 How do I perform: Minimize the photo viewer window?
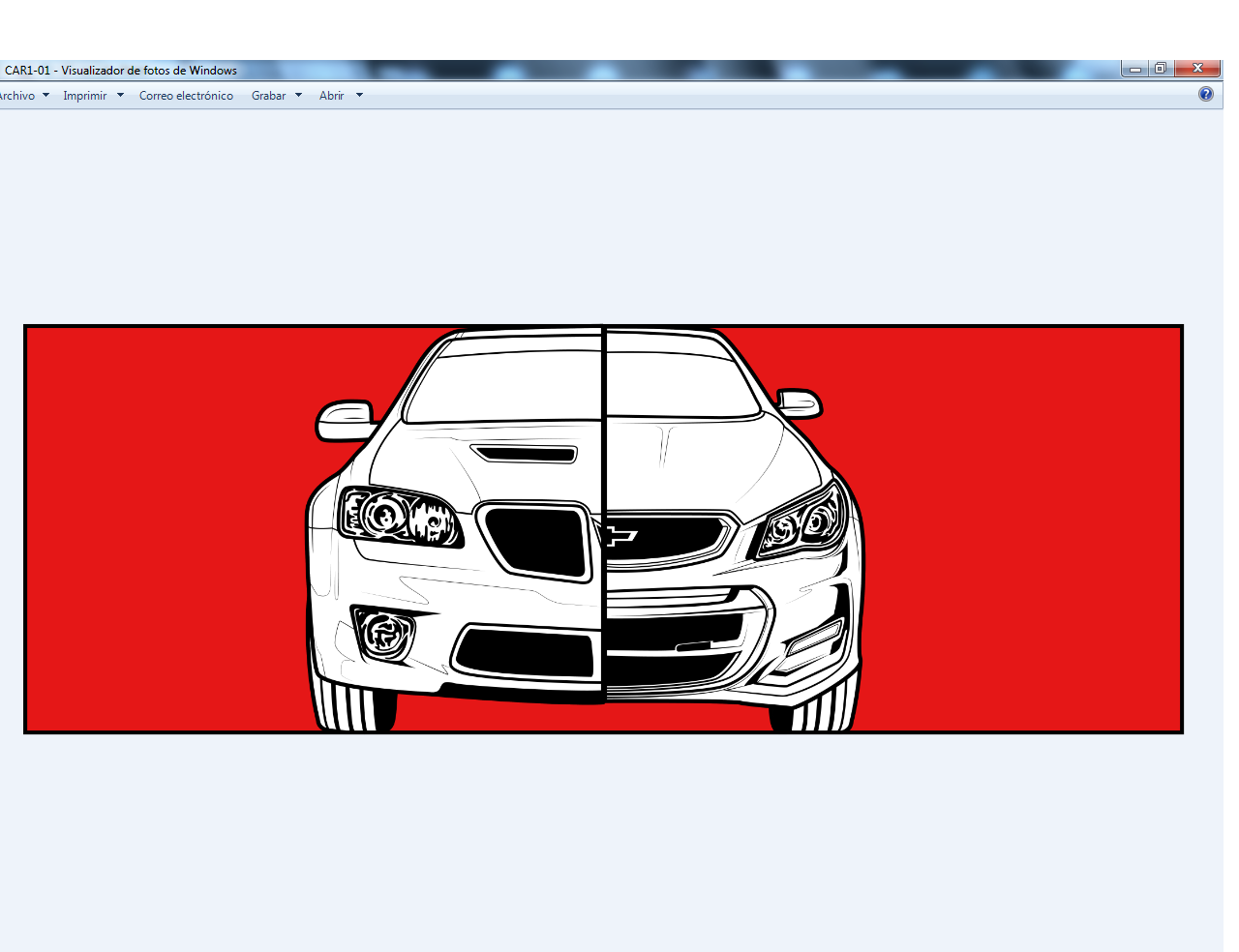click(x=1135, y=69)
